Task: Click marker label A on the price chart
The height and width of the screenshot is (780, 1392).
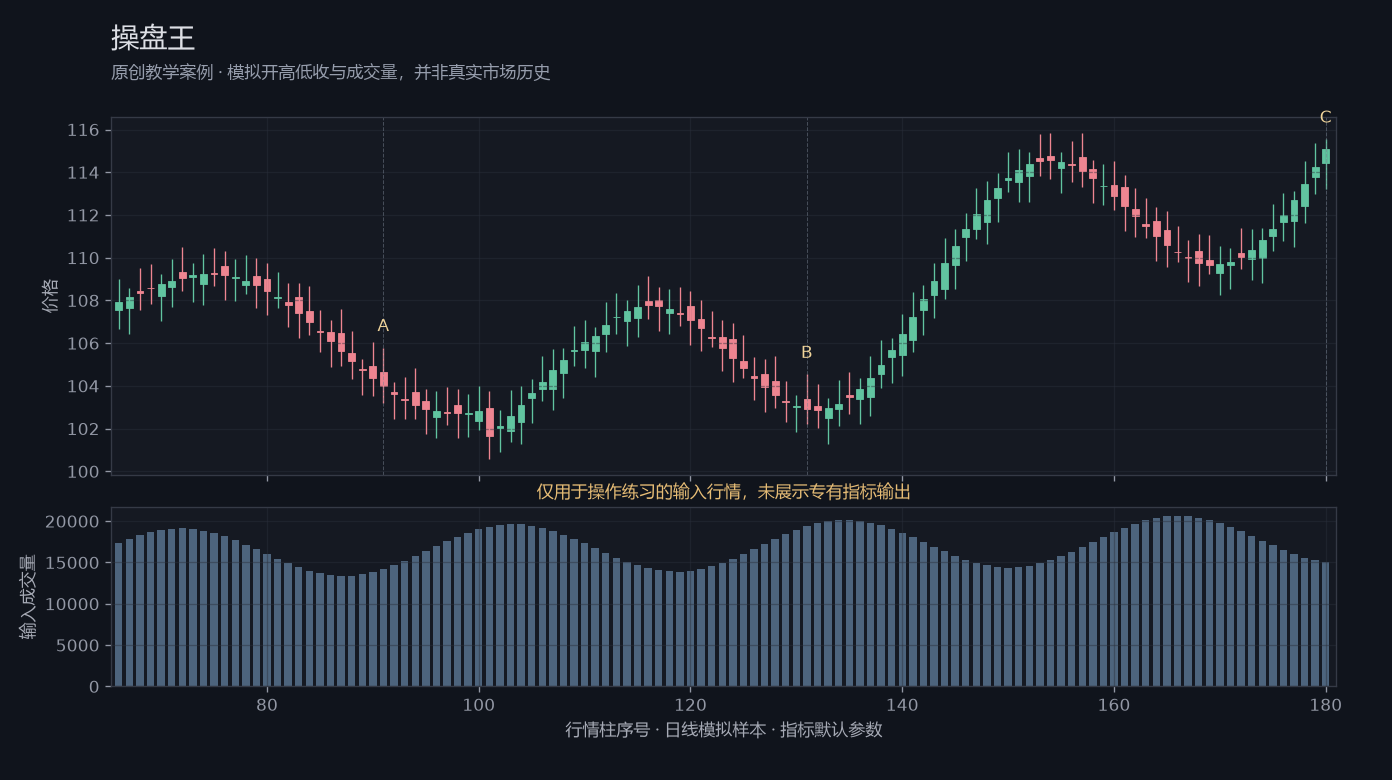Action: (383, 326)
